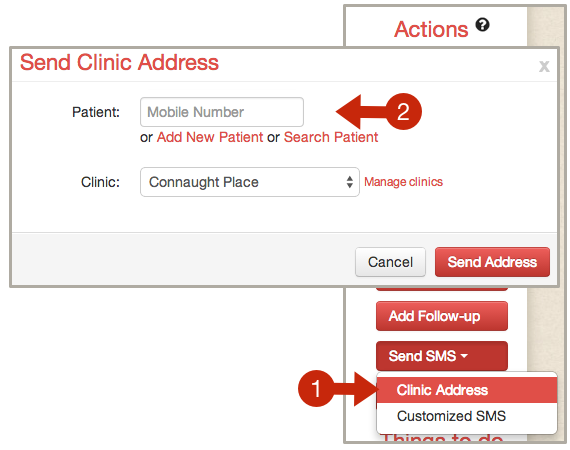Click the Send SMS caret arrow
Viewport: 570px width, 450px height.
[464, 356]
